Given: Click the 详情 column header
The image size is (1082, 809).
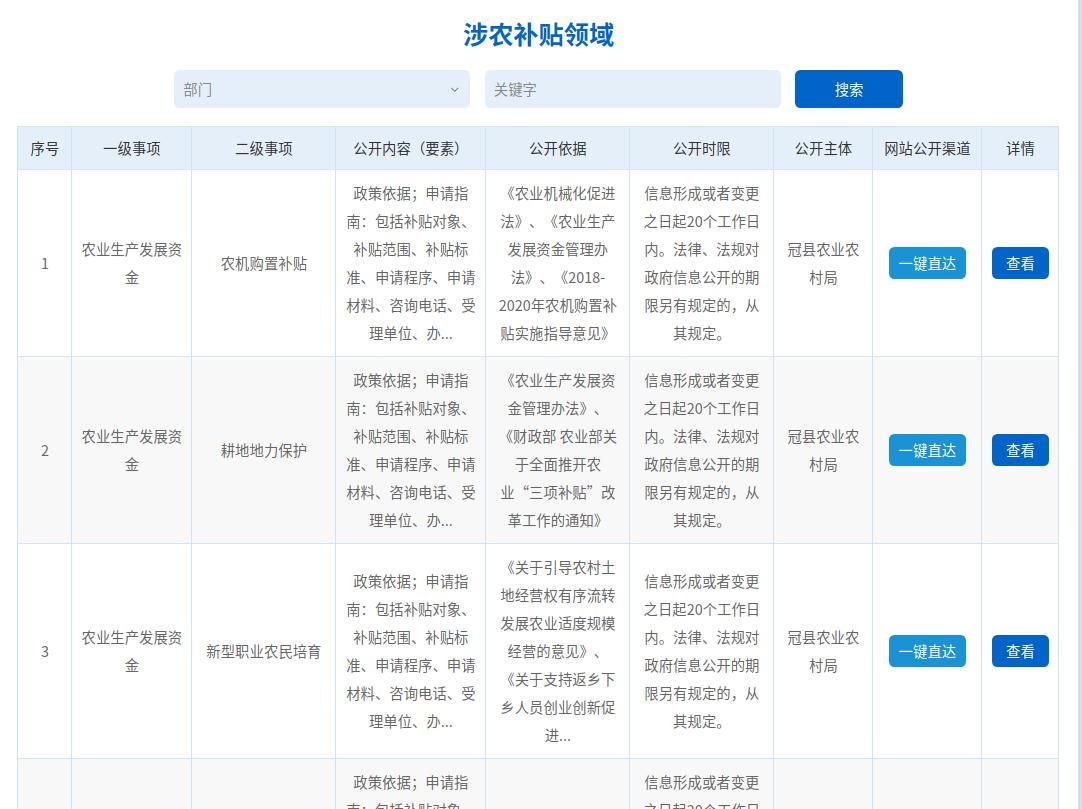Looking at the screenshot, I should tap(1020, 148).
